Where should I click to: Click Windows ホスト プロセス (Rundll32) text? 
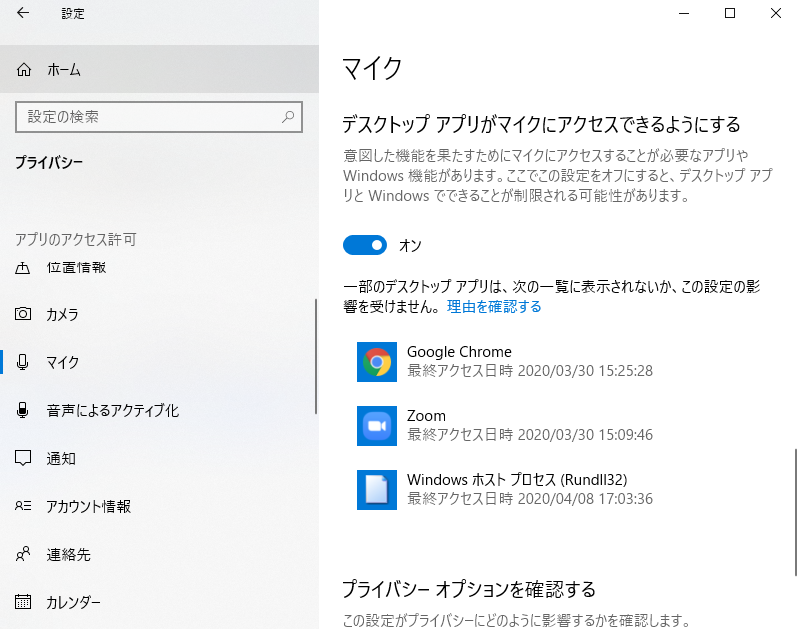tap(517, 479)
